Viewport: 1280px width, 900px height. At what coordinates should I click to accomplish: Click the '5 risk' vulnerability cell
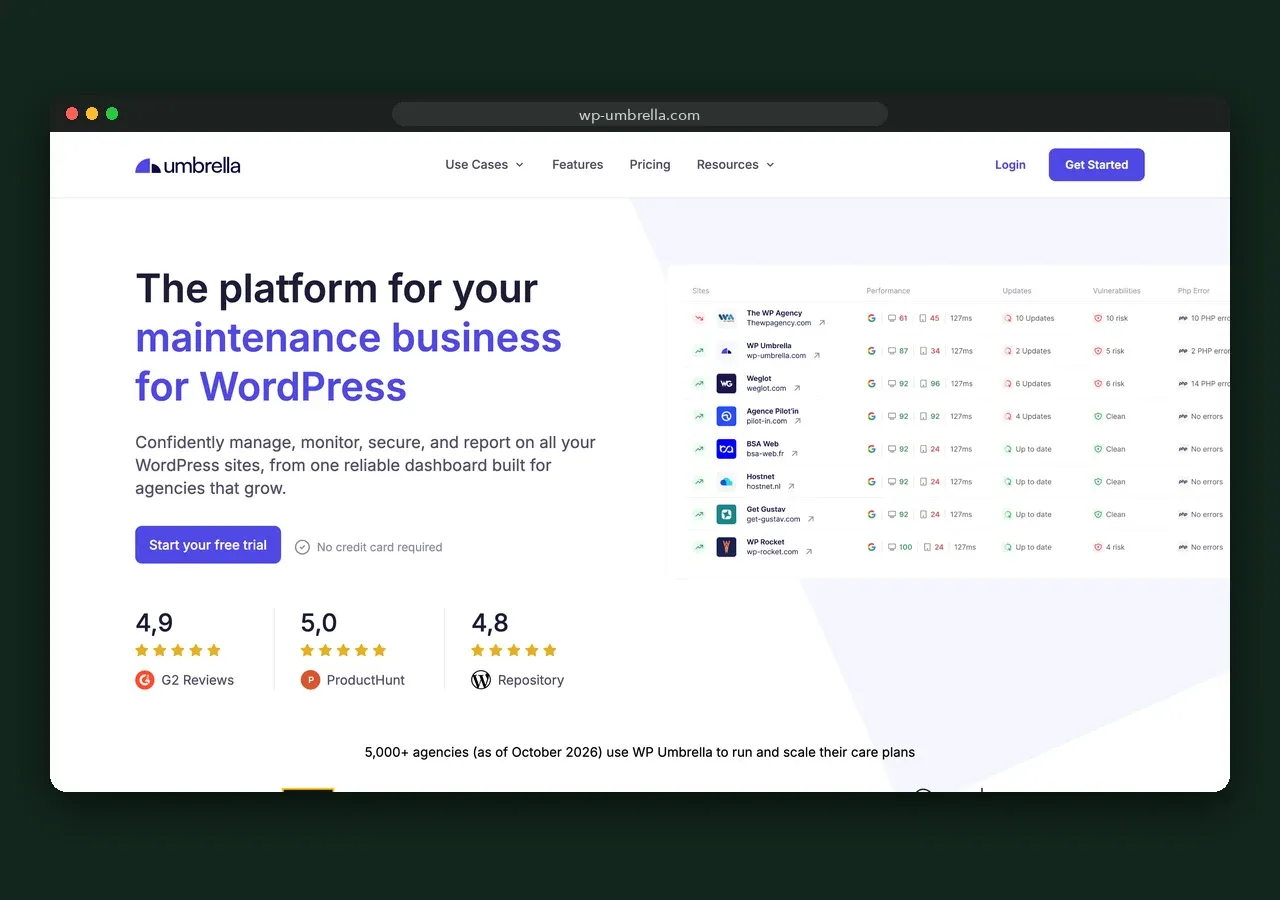pyautogui.click(x=1109, y=351)
